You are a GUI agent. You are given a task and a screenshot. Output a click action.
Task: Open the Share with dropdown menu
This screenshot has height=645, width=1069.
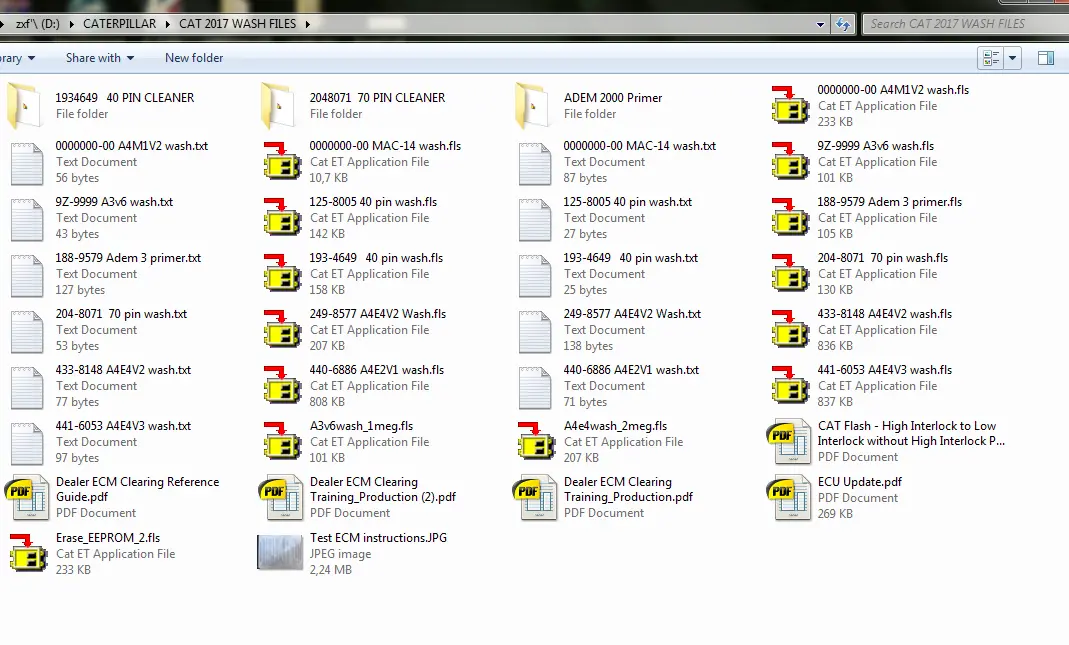(100, 58)
